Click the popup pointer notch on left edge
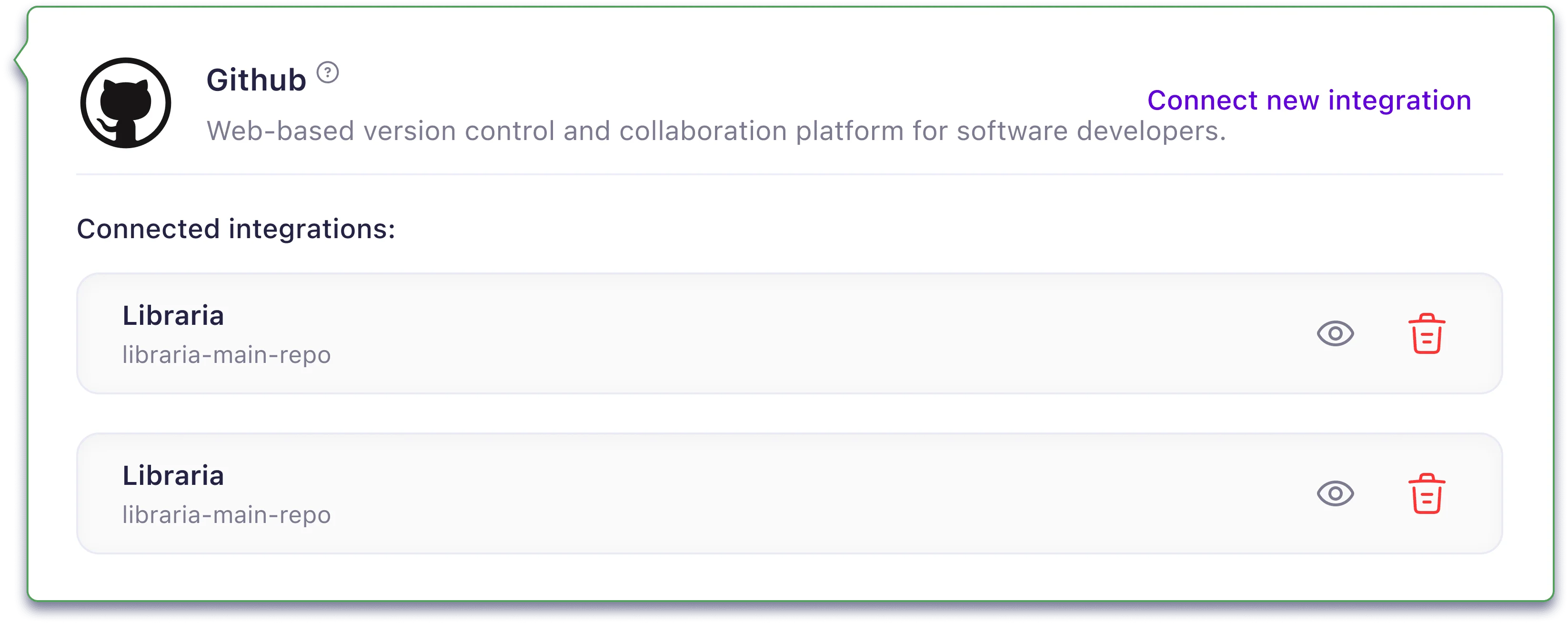Viewport: 1568px width, 623px height. [18, 61]
